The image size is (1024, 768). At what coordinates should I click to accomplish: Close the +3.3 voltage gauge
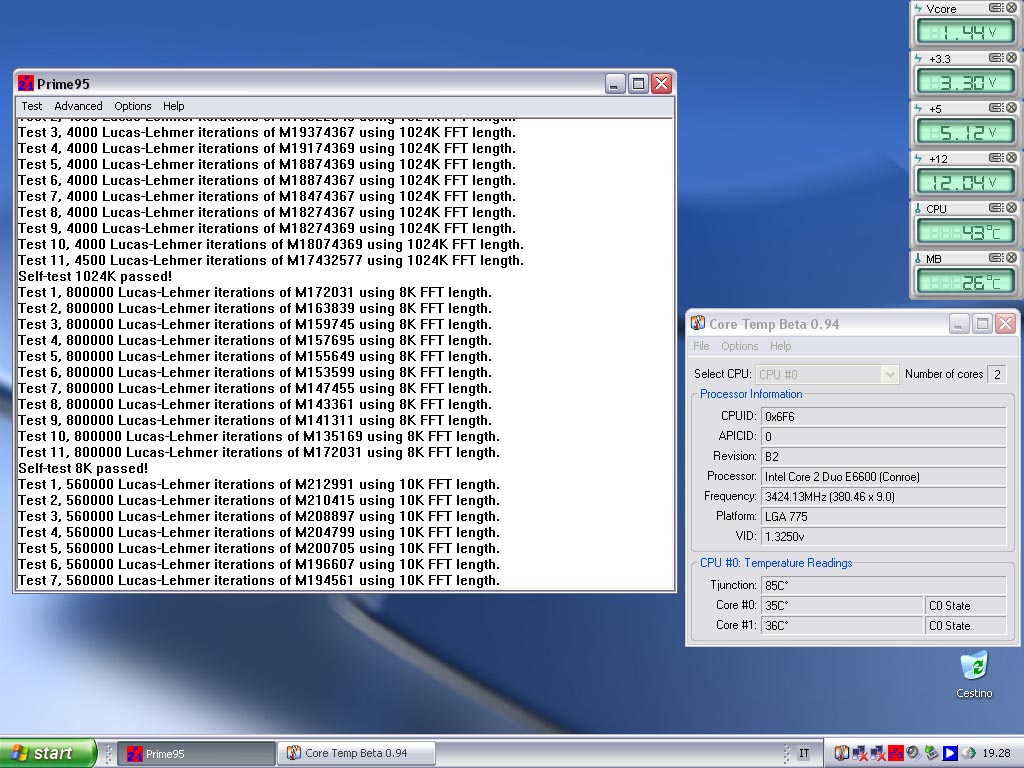pos(1011,58)
